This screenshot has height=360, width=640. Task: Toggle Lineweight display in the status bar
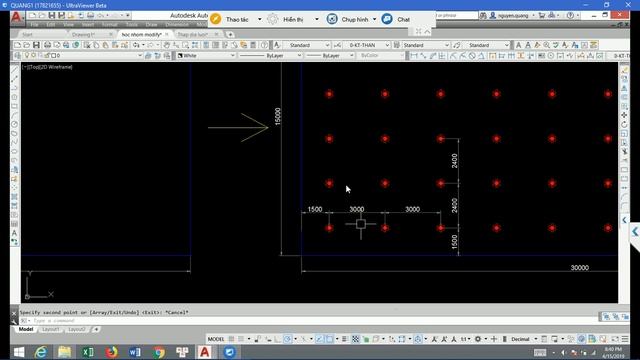344,339
